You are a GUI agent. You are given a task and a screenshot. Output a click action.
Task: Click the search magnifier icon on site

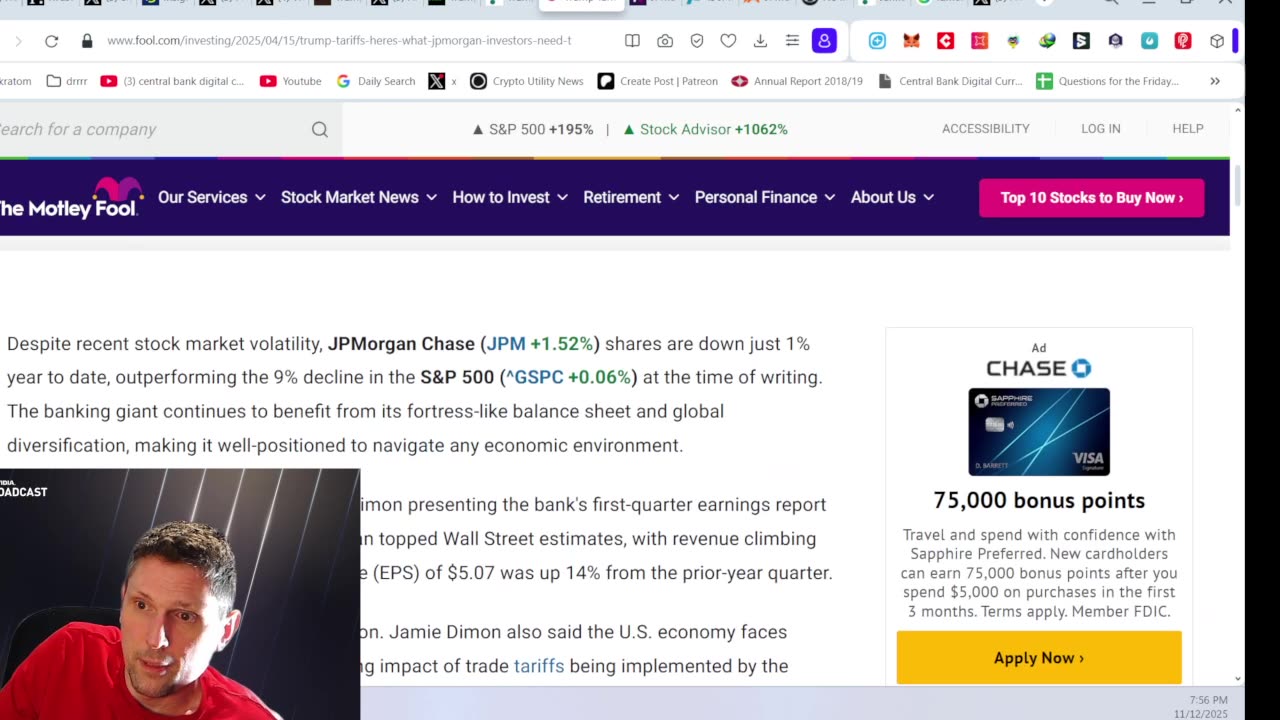point(320,129)
